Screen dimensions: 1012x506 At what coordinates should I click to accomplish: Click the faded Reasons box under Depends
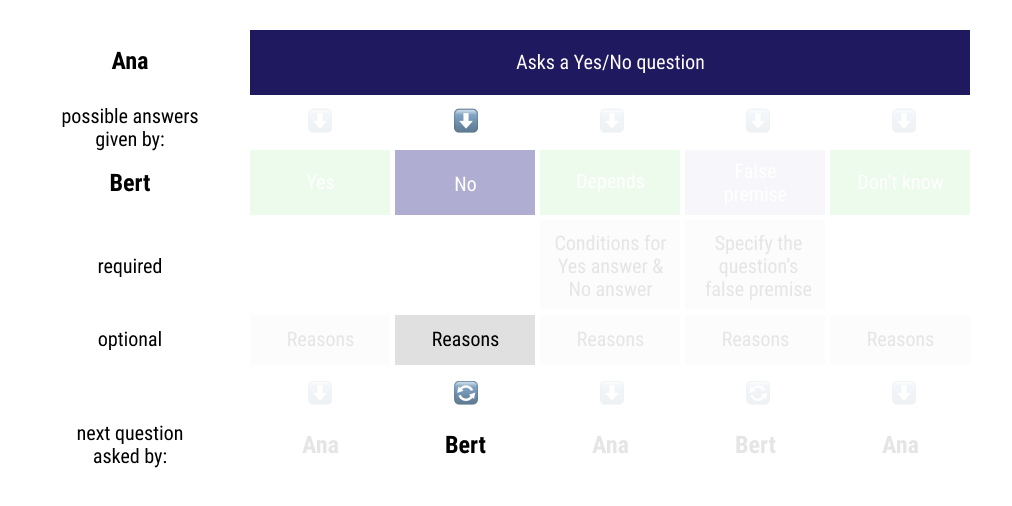tap(610, 340)
